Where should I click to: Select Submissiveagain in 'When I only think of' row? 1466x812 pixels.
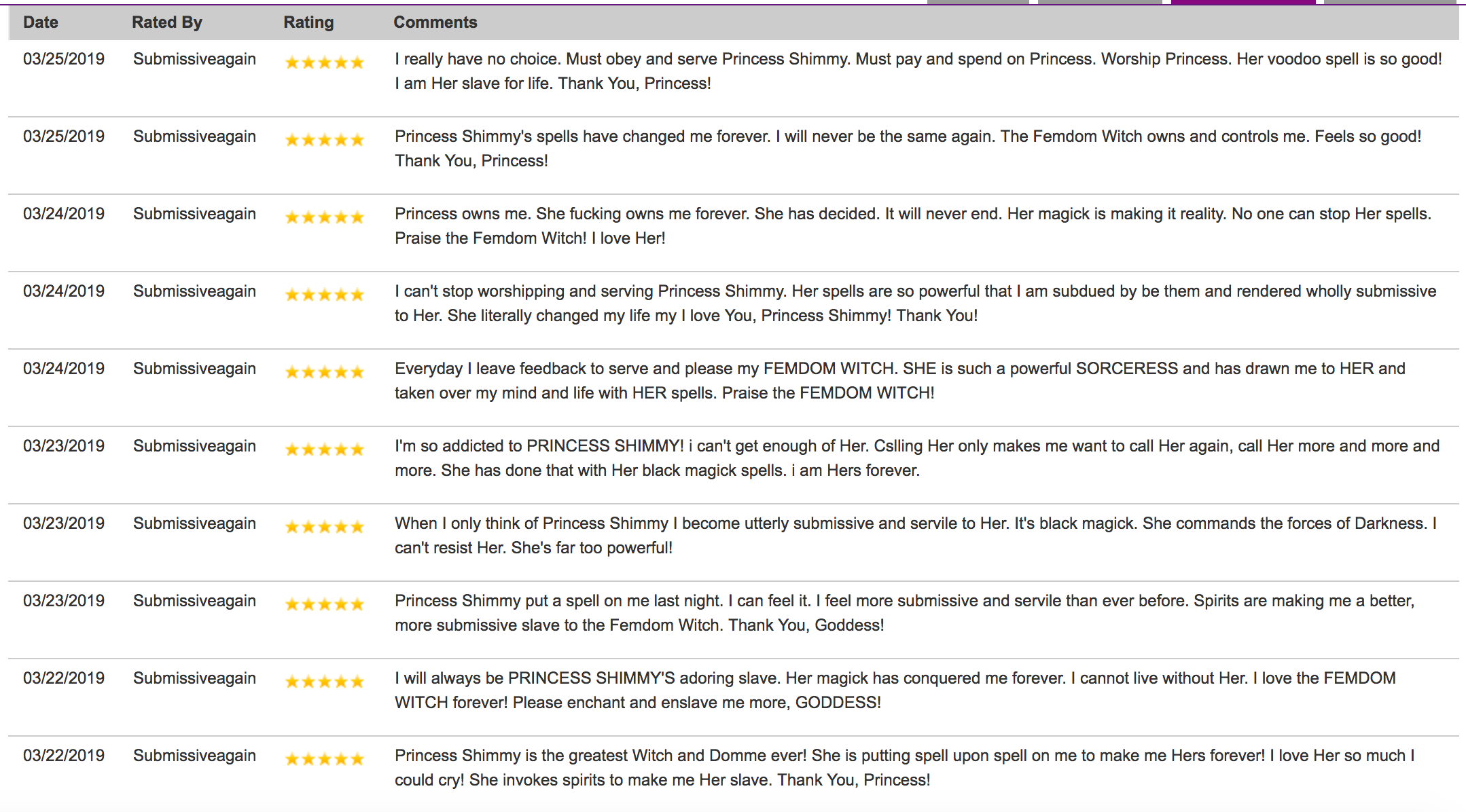point(194,524)
